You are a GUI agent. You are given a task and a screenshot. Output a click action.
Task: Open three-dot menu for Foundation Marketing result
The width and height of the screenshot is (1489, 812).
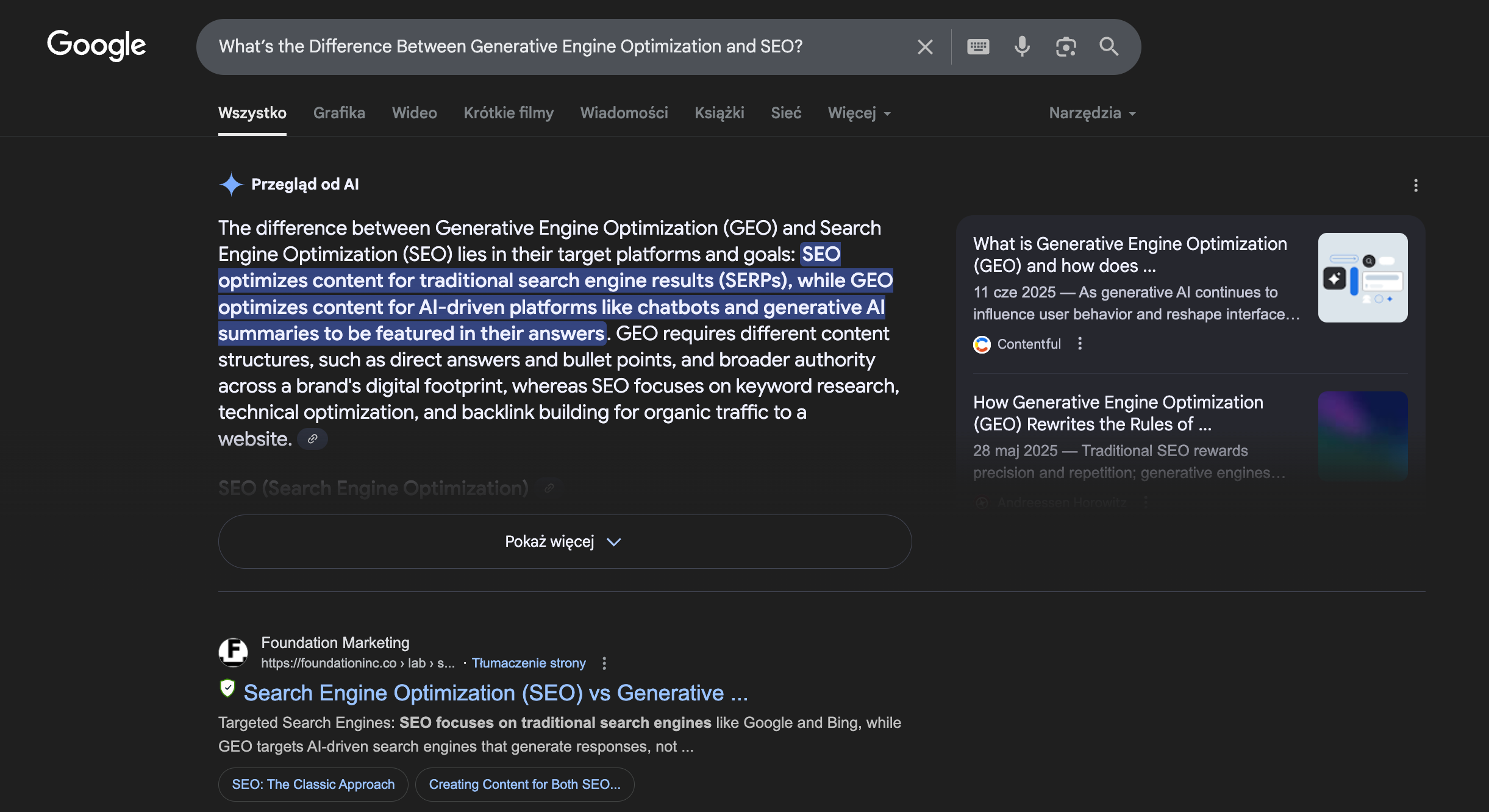click(604, 663)
